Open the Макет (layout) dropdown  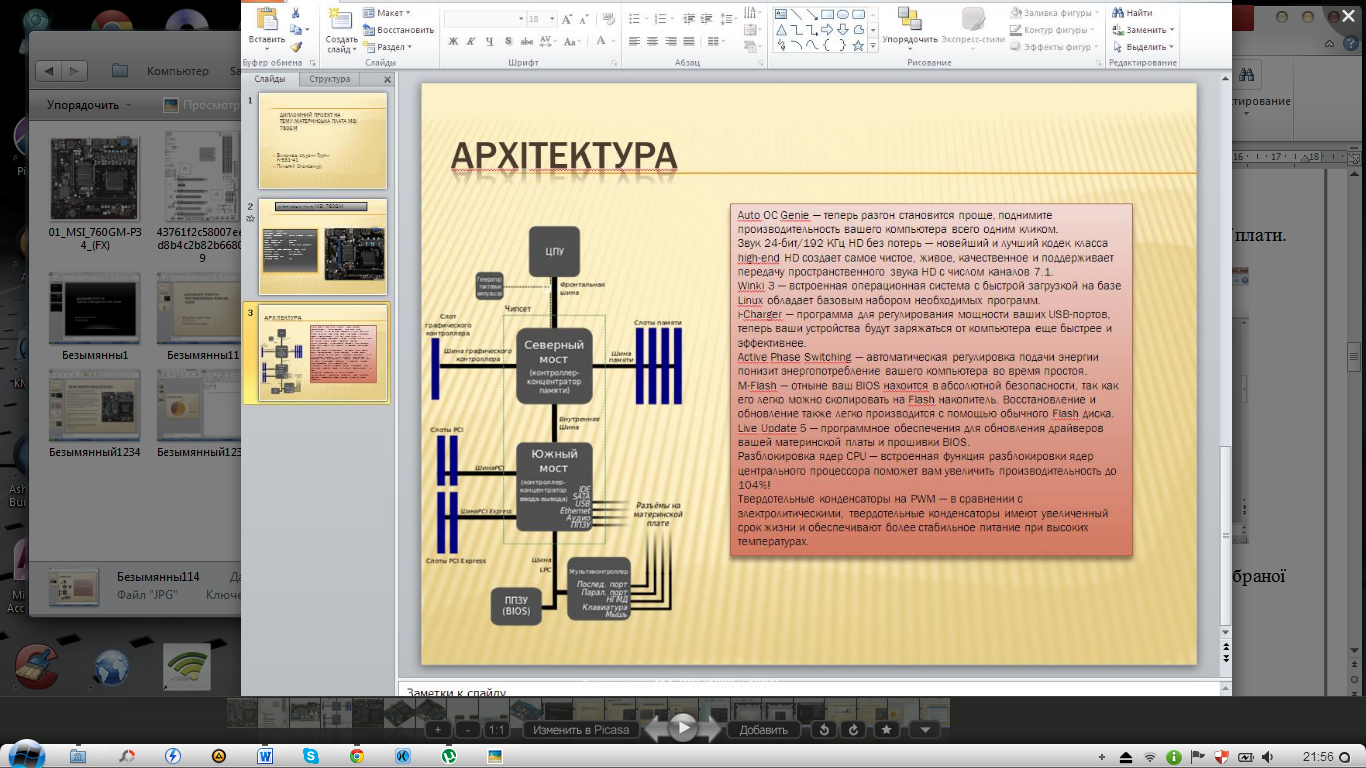387,13
